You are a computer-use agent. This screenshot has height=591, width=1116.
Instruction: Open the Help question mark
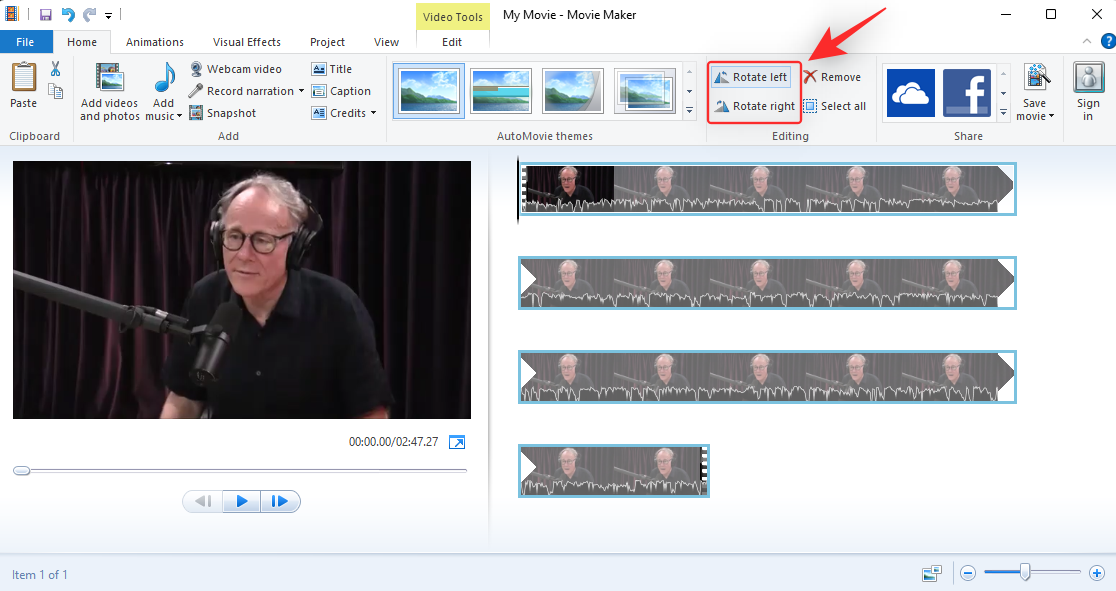(1107, 41)
